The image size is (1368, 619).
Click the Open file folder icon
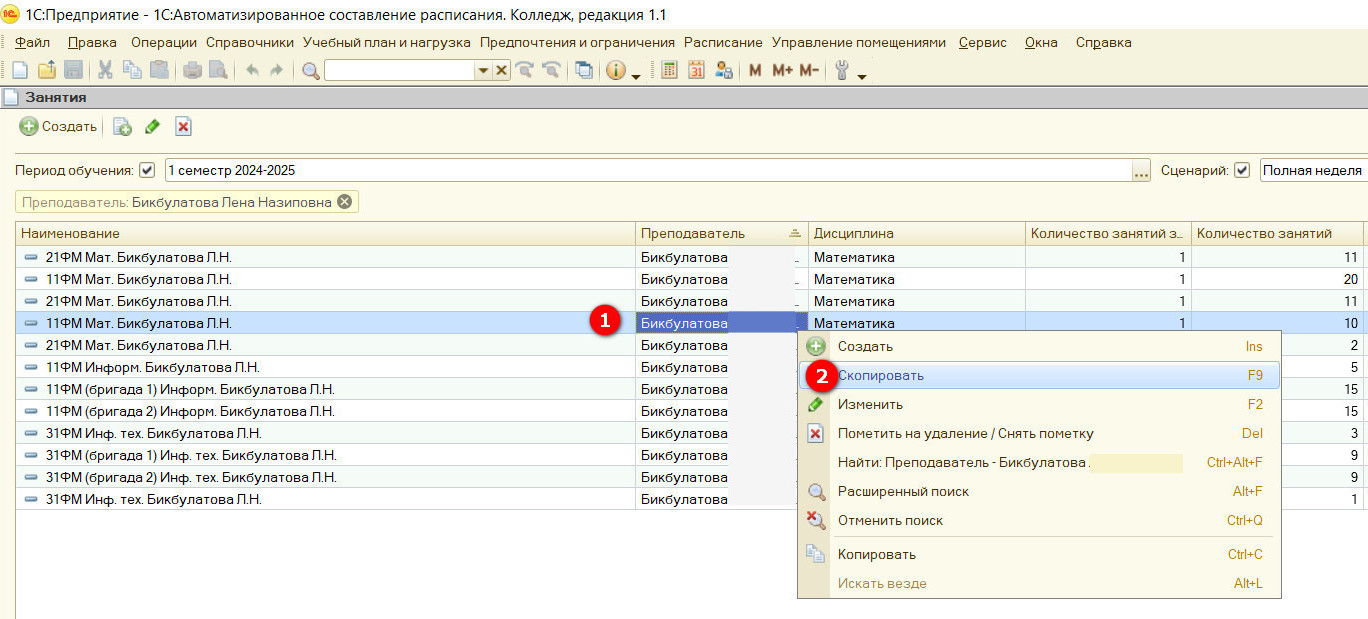coord(47,70)
